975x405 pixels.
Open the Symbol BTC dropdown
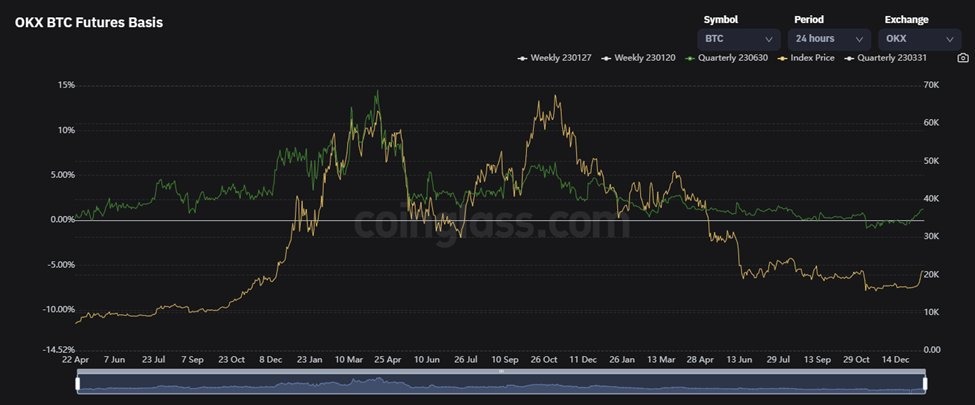pyautogui.click(x=739, y=39)
